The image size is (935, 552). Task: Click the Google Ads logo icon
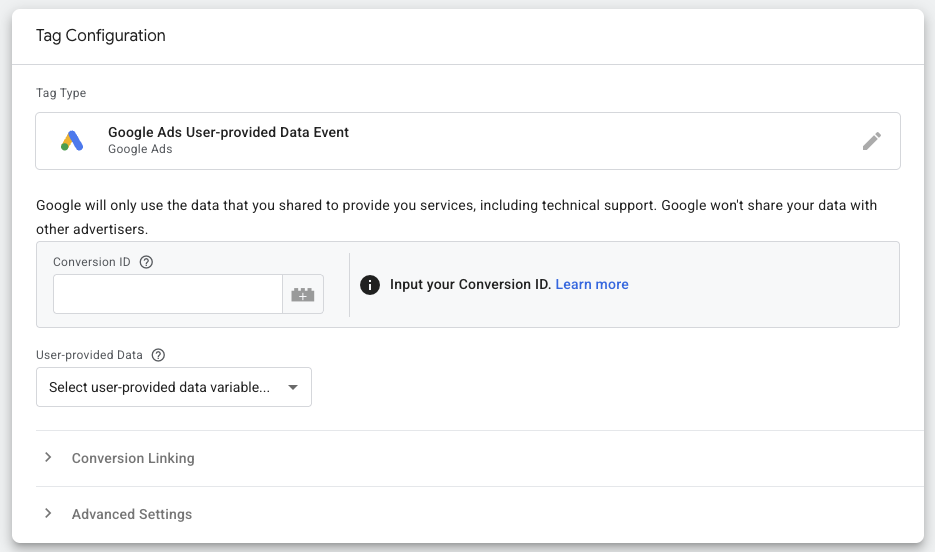72,141
